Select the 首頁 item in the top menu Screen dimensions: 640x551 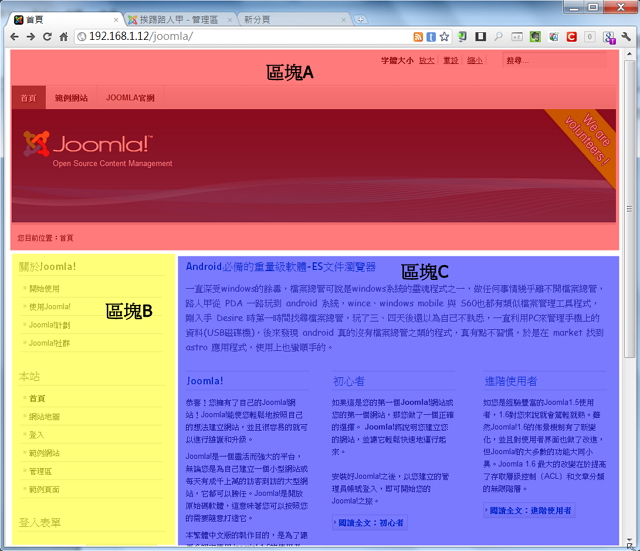point(29,98)
